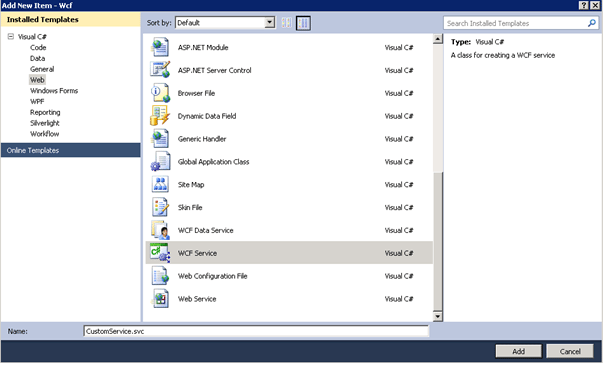Click the Cancel button

[x=570, y=351]
